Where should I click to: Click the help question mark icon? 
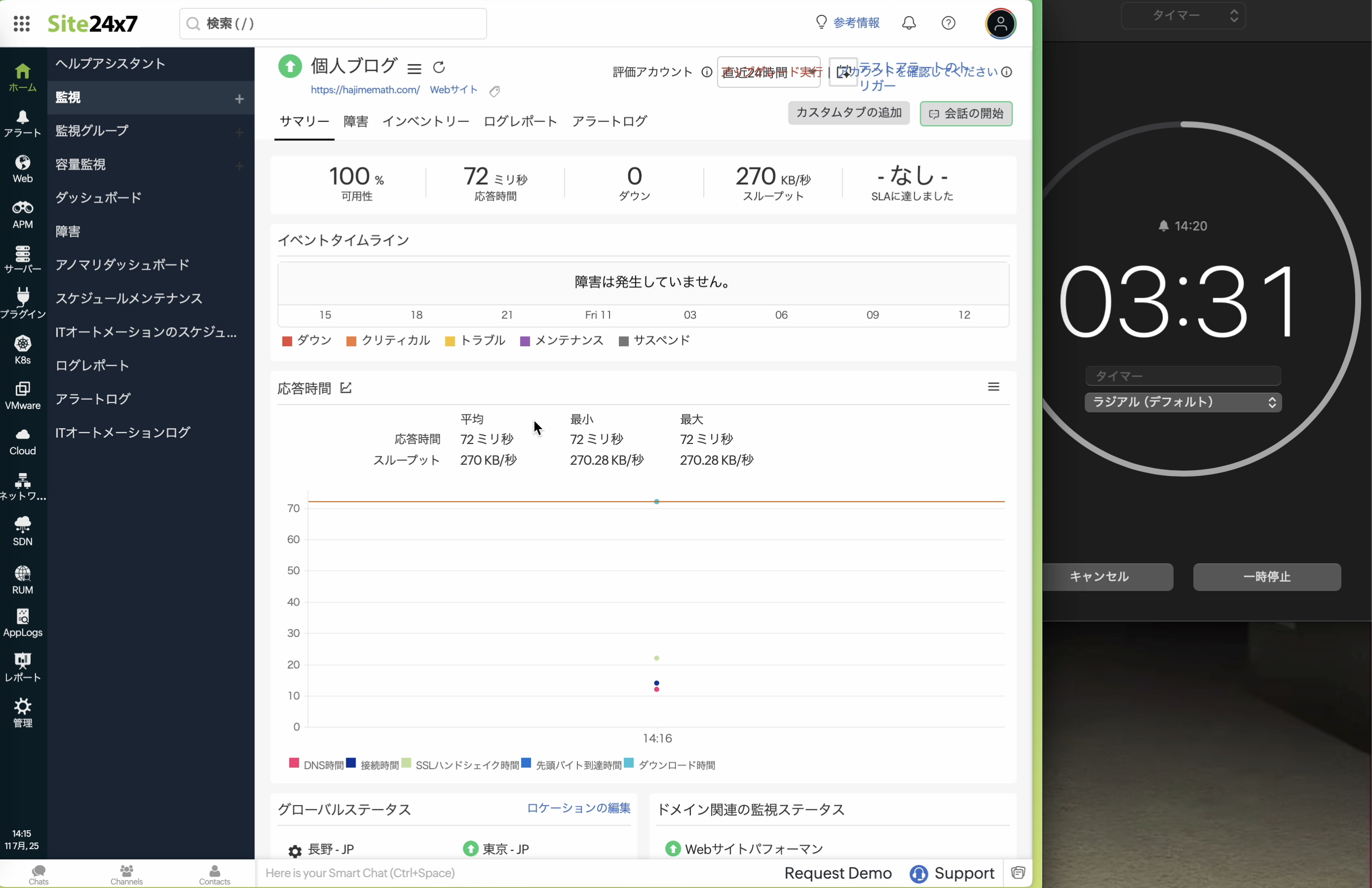tap(948, 23)
